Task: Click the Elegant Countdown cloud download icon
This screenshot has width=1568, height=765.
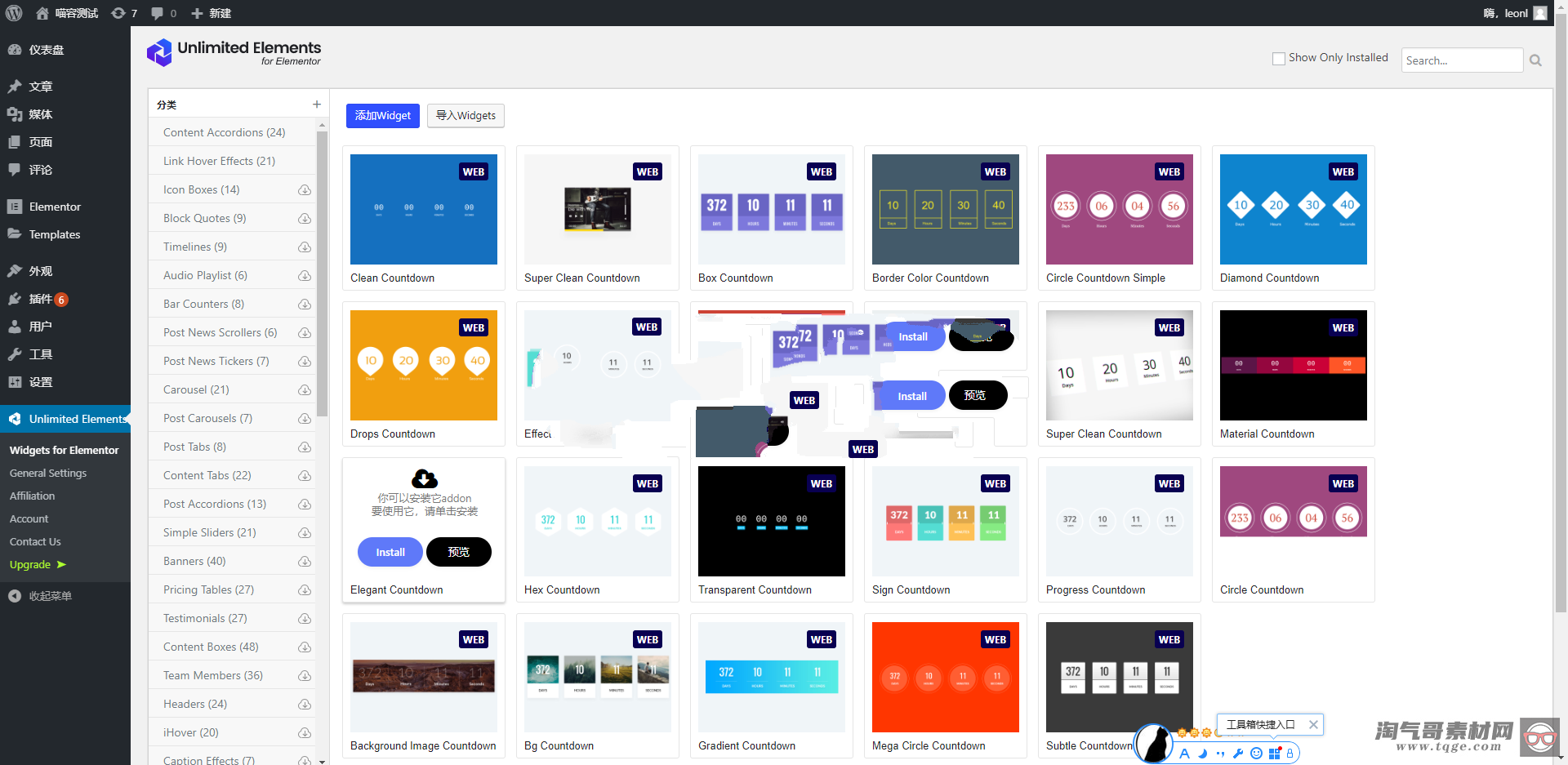Action: click(425, 478)
